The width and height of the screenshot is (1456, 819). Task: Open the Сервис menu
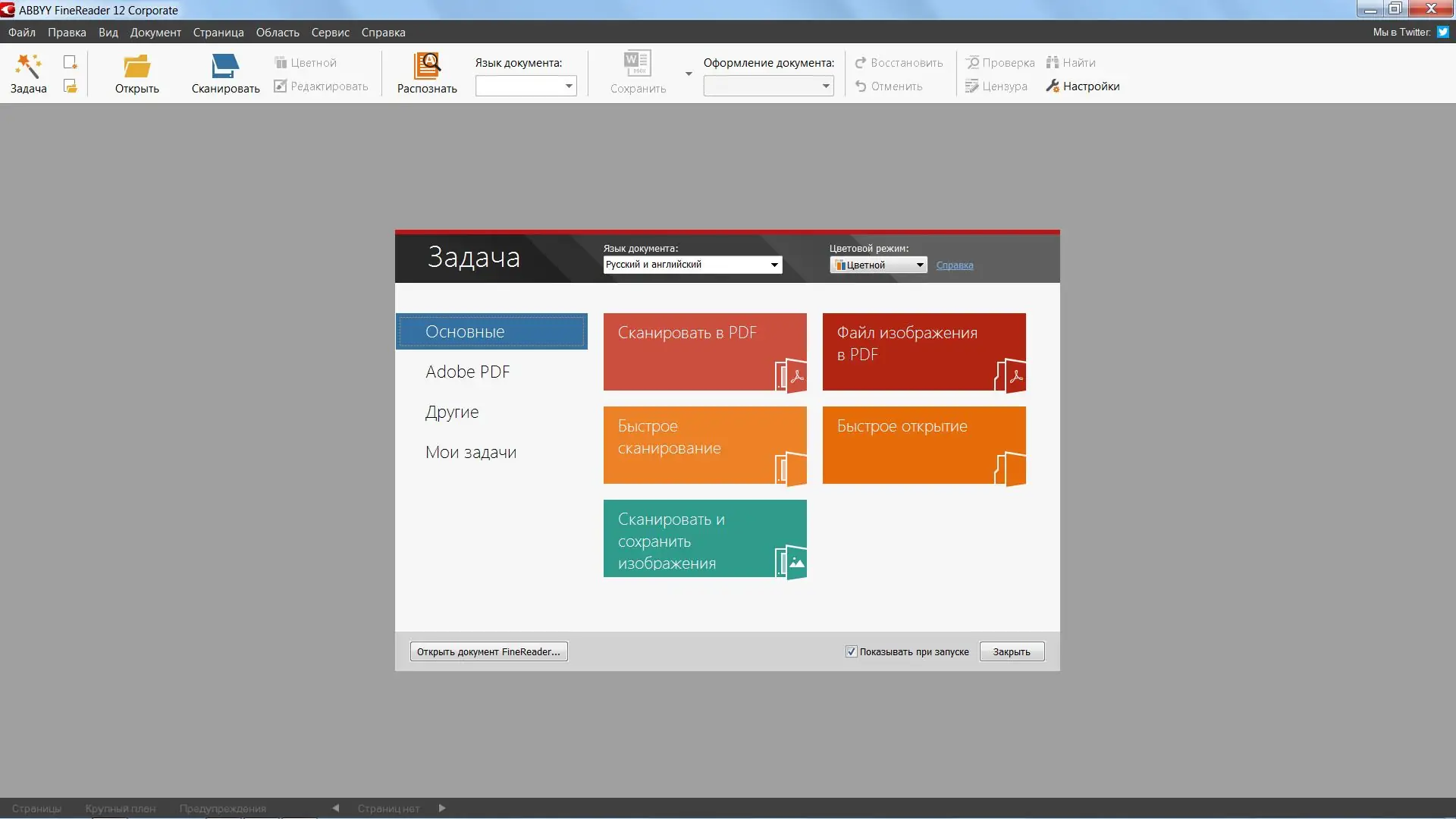pyautogui.click(x=330, y=33)
